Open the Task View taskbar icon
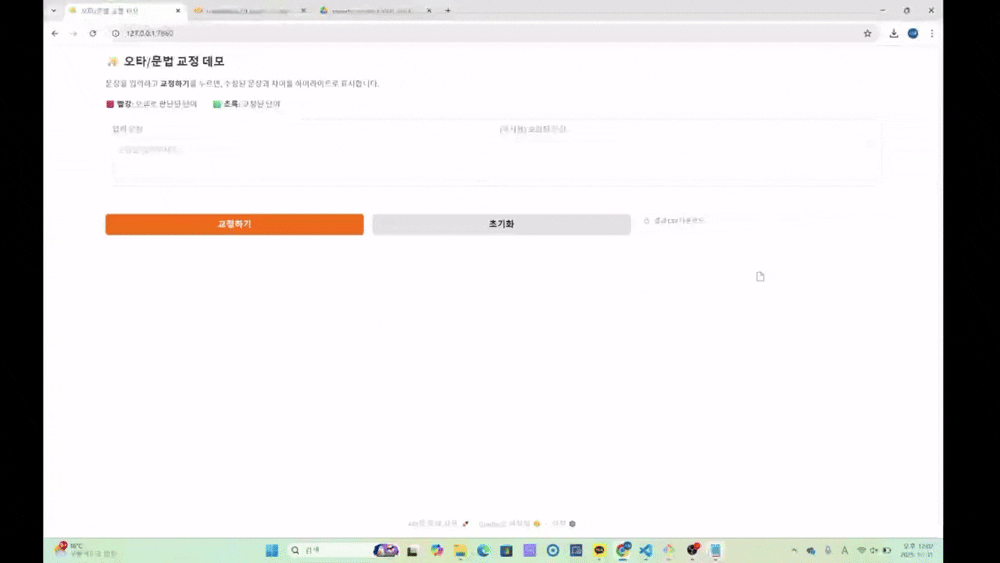This screenshot has height=563, width=1000. pyautogui.click(x=413, y=550)
